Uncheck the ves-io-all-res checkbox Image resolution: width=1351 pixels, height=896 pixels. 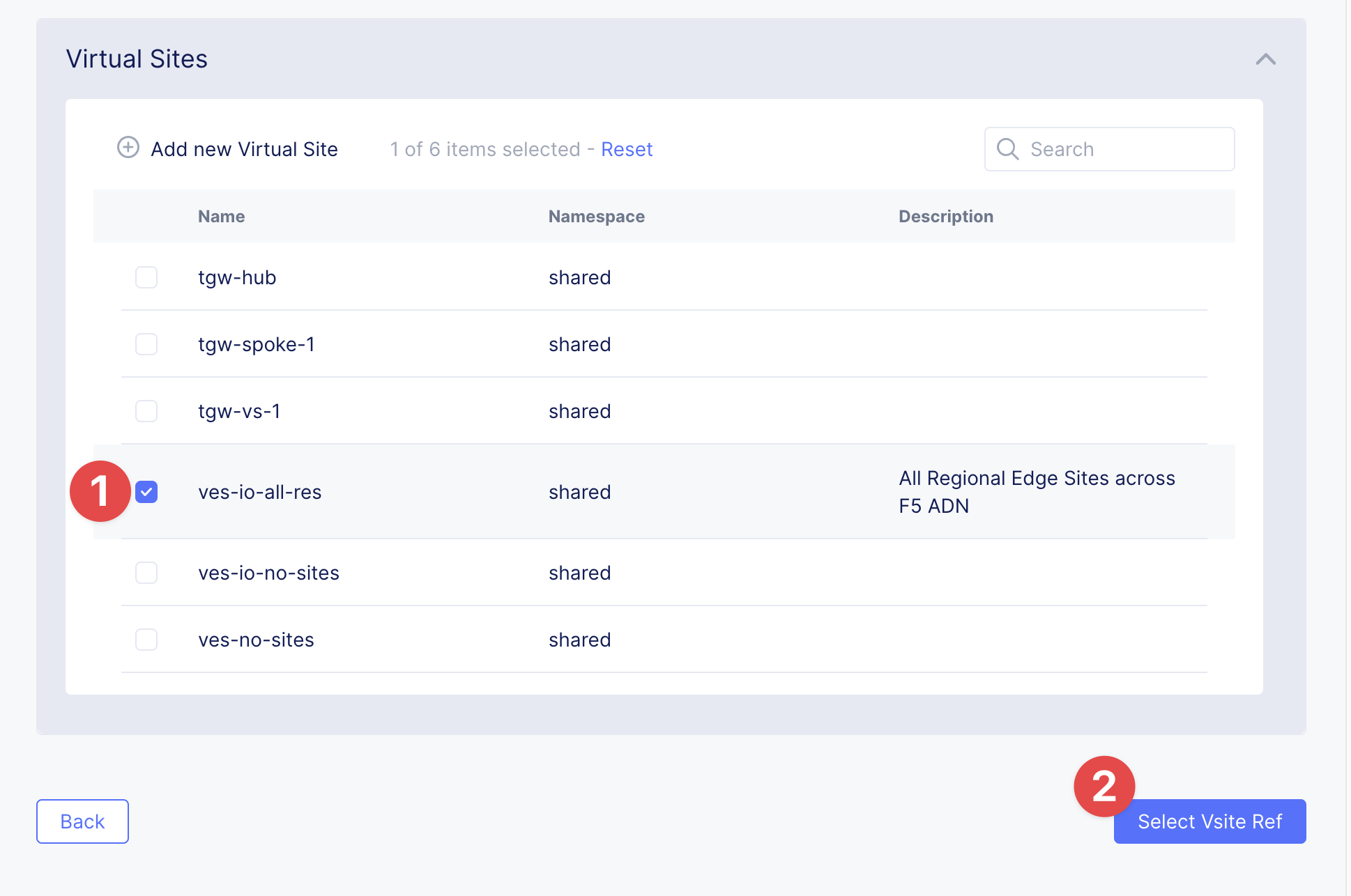coord(146,492)
